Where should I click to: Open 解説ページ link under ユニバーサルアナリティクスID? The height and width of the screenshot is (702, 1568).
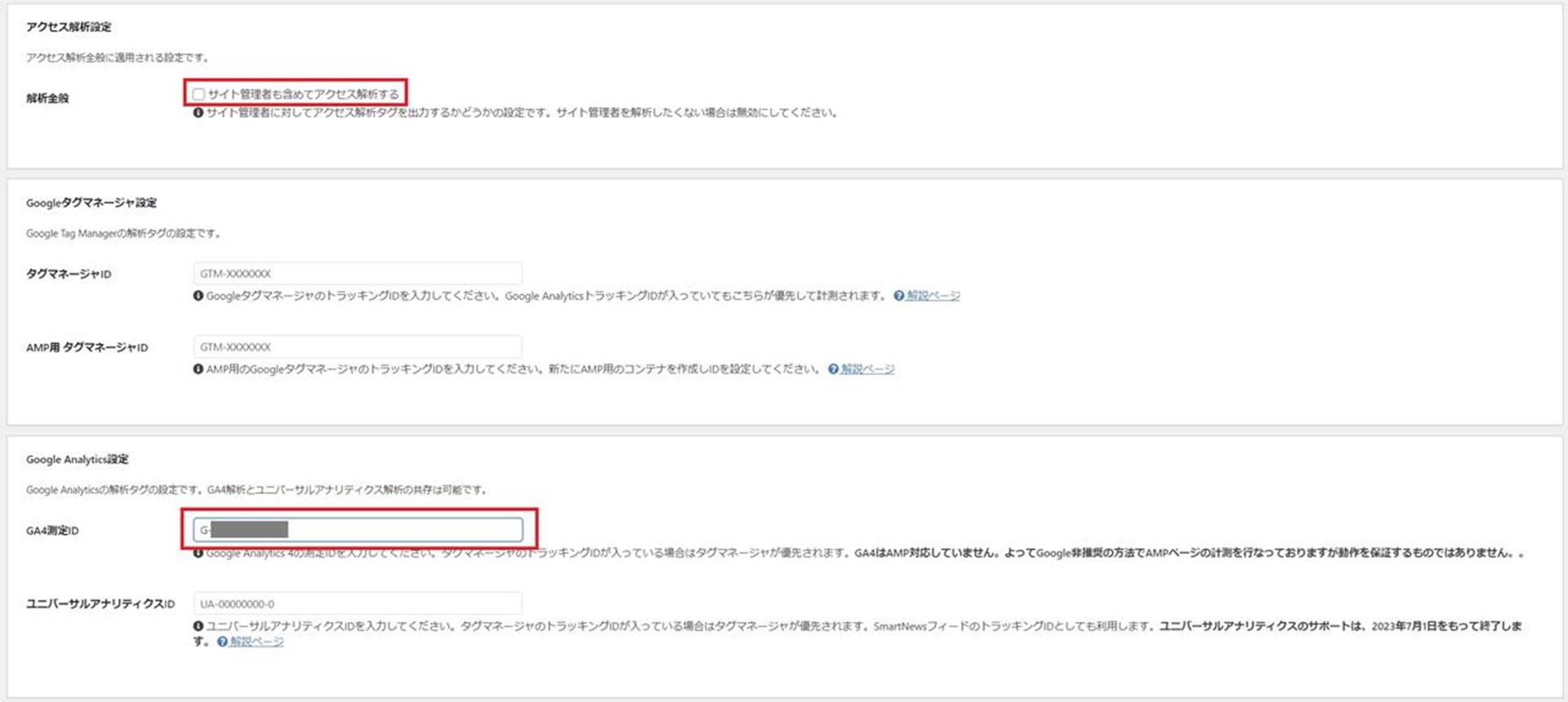[256, 642]
